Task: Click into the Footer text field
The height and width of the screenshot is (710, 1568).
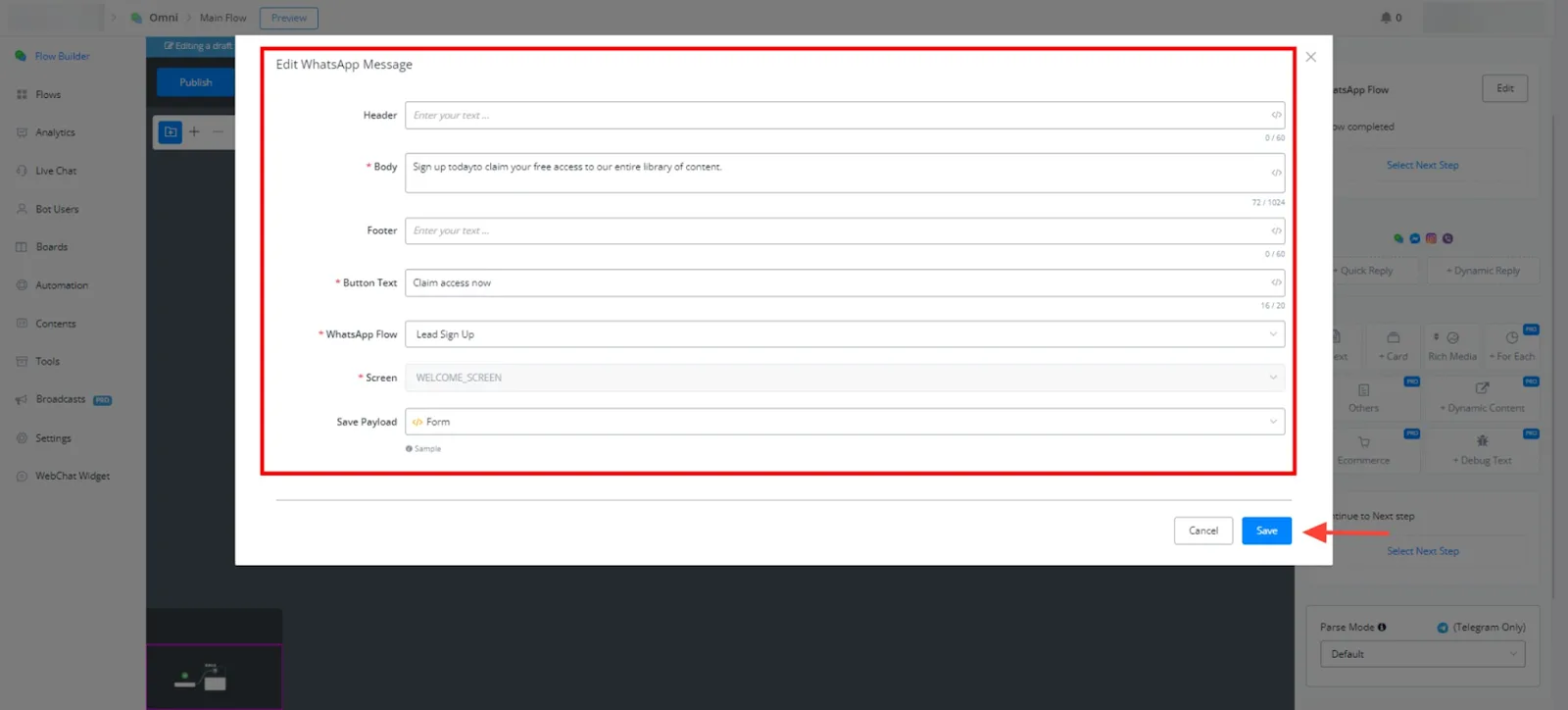Action: [x=845, y=230]
